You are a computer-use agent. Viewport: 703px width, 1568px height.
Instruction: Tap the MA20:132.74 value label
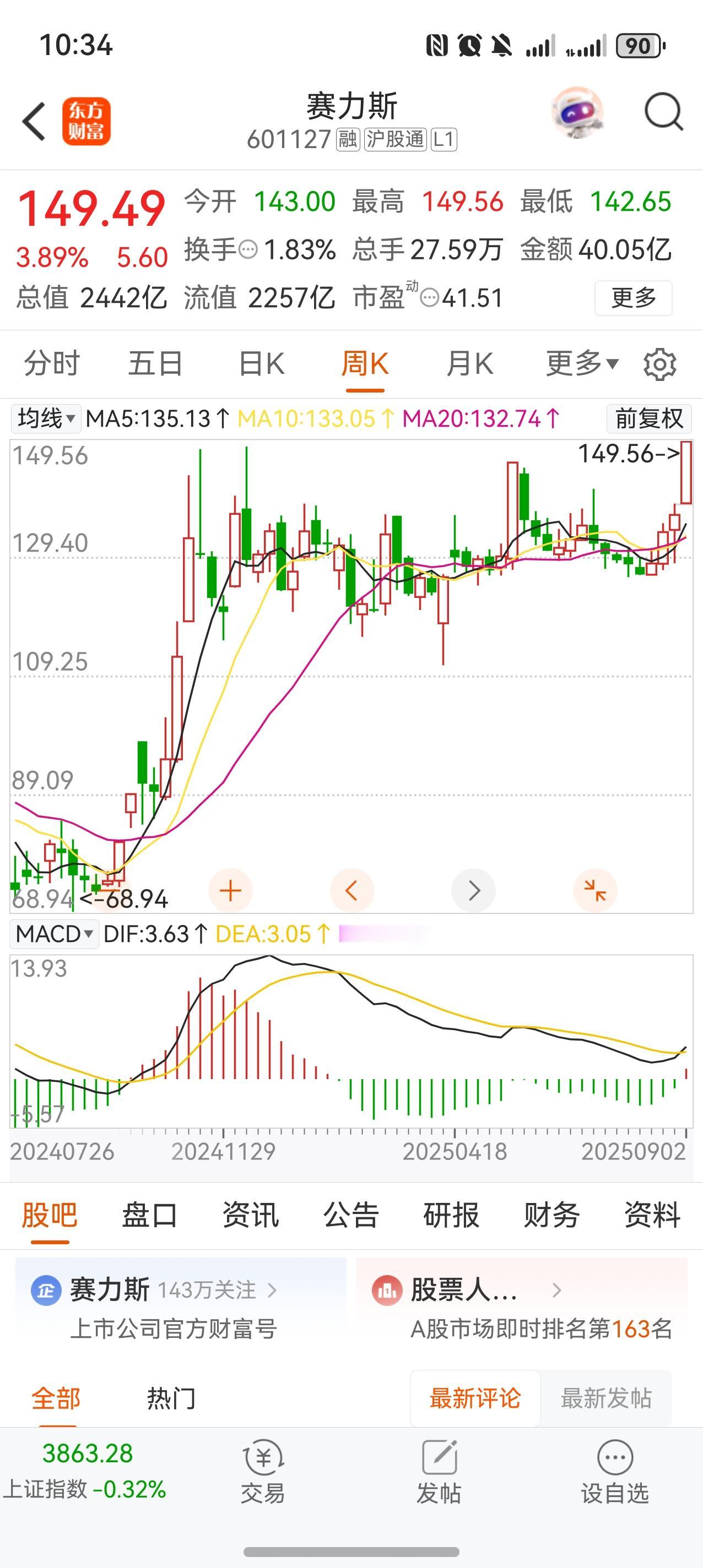pos(482,419)
